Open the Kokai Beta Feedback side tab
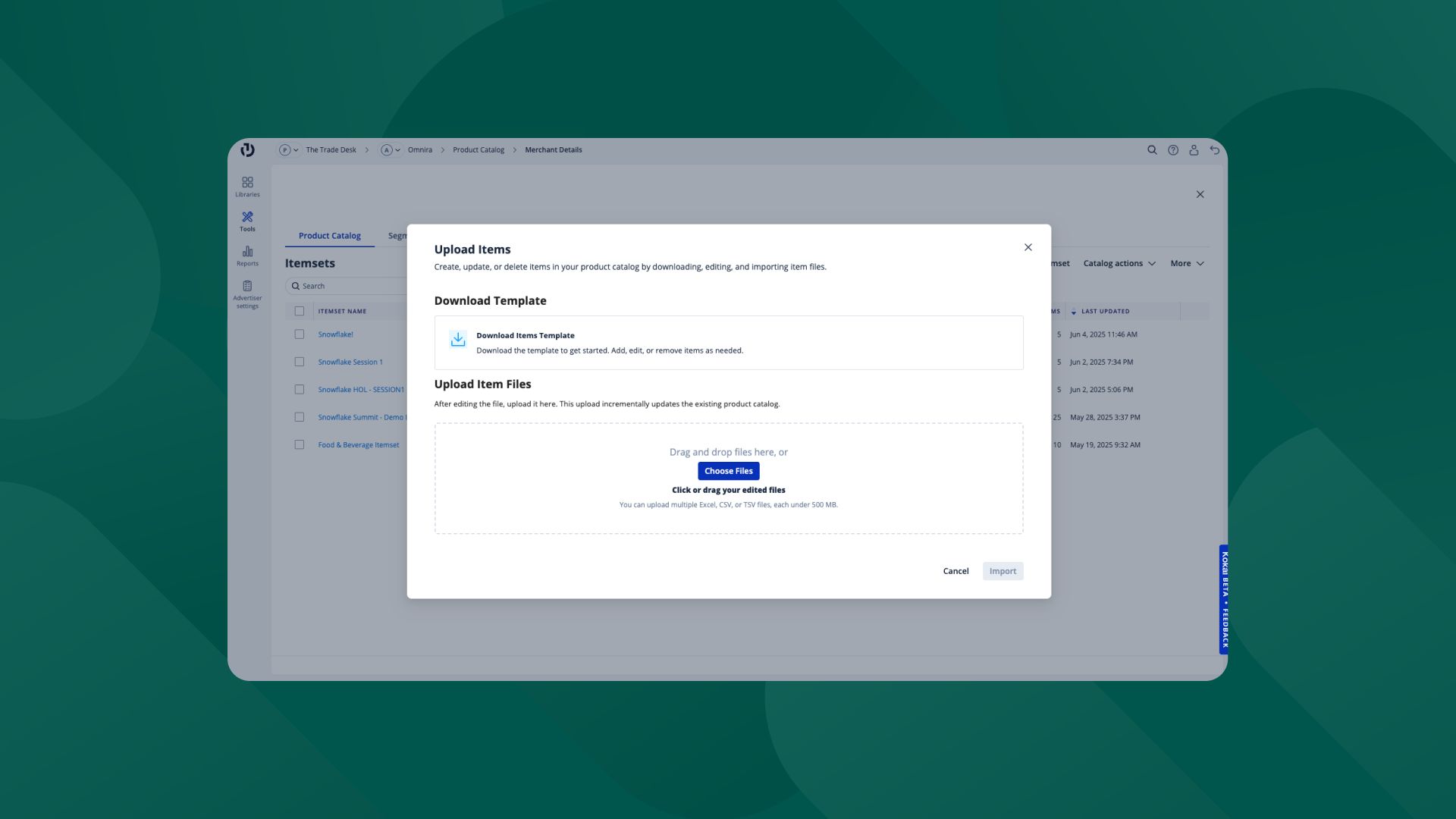This screenshot has height=819, width=1456. click(x=1224, y=599)
